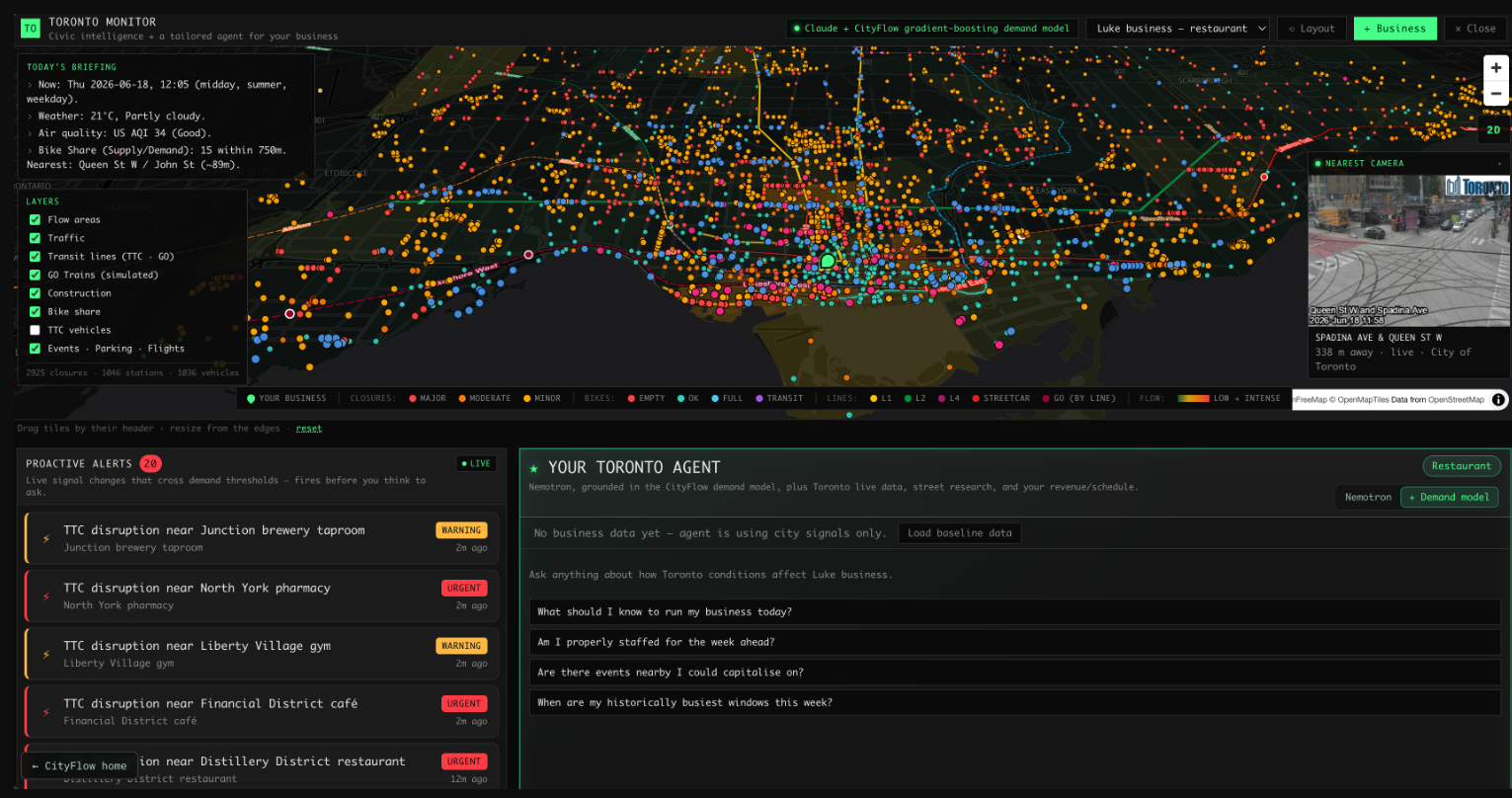Open the OpenMapTiles attribution link

click(1365, 399)
